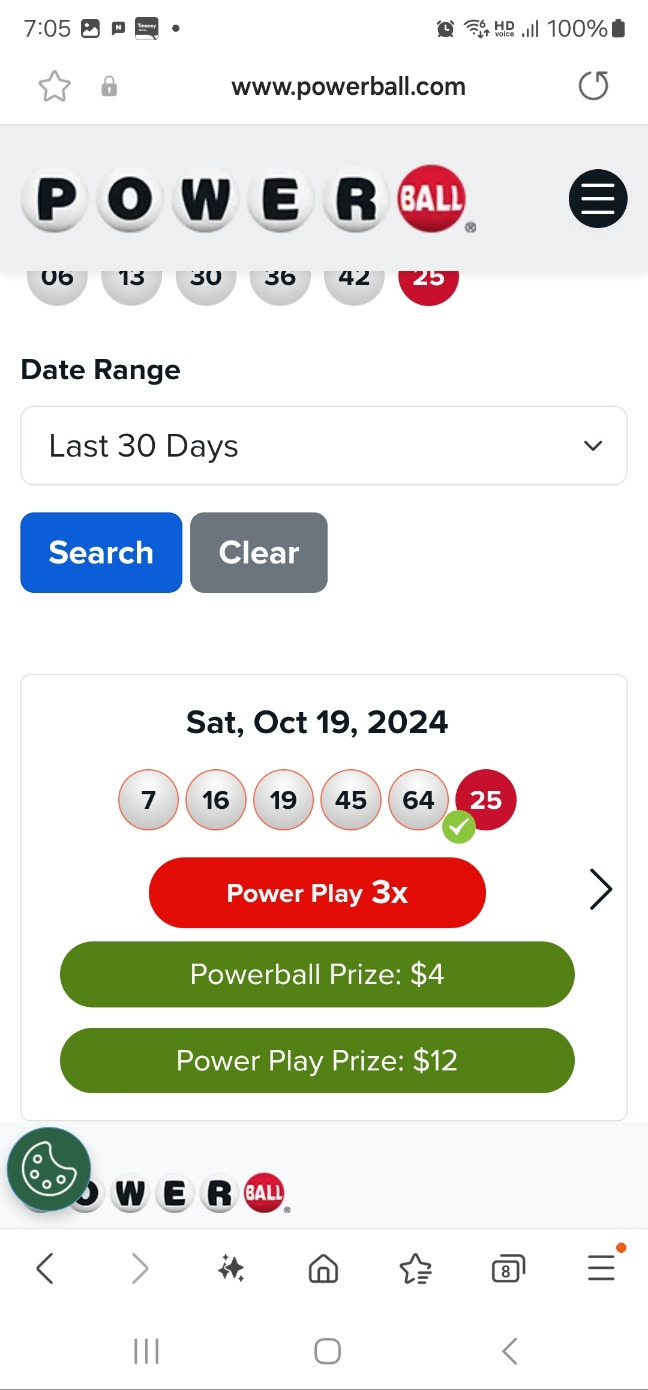
Task: Select the red Powerball 25 ball
Action: point(486,800)
